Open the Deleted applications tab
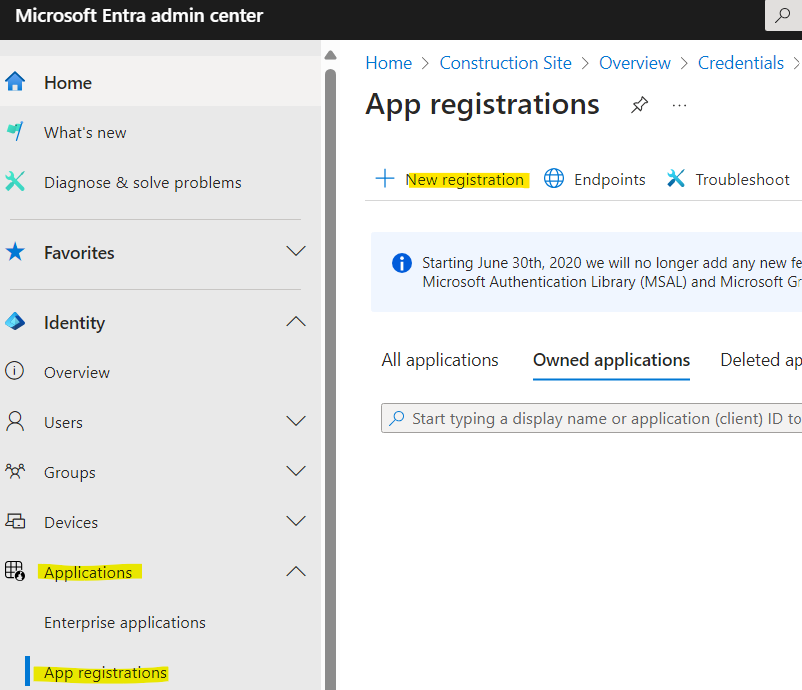 point(761,360)
